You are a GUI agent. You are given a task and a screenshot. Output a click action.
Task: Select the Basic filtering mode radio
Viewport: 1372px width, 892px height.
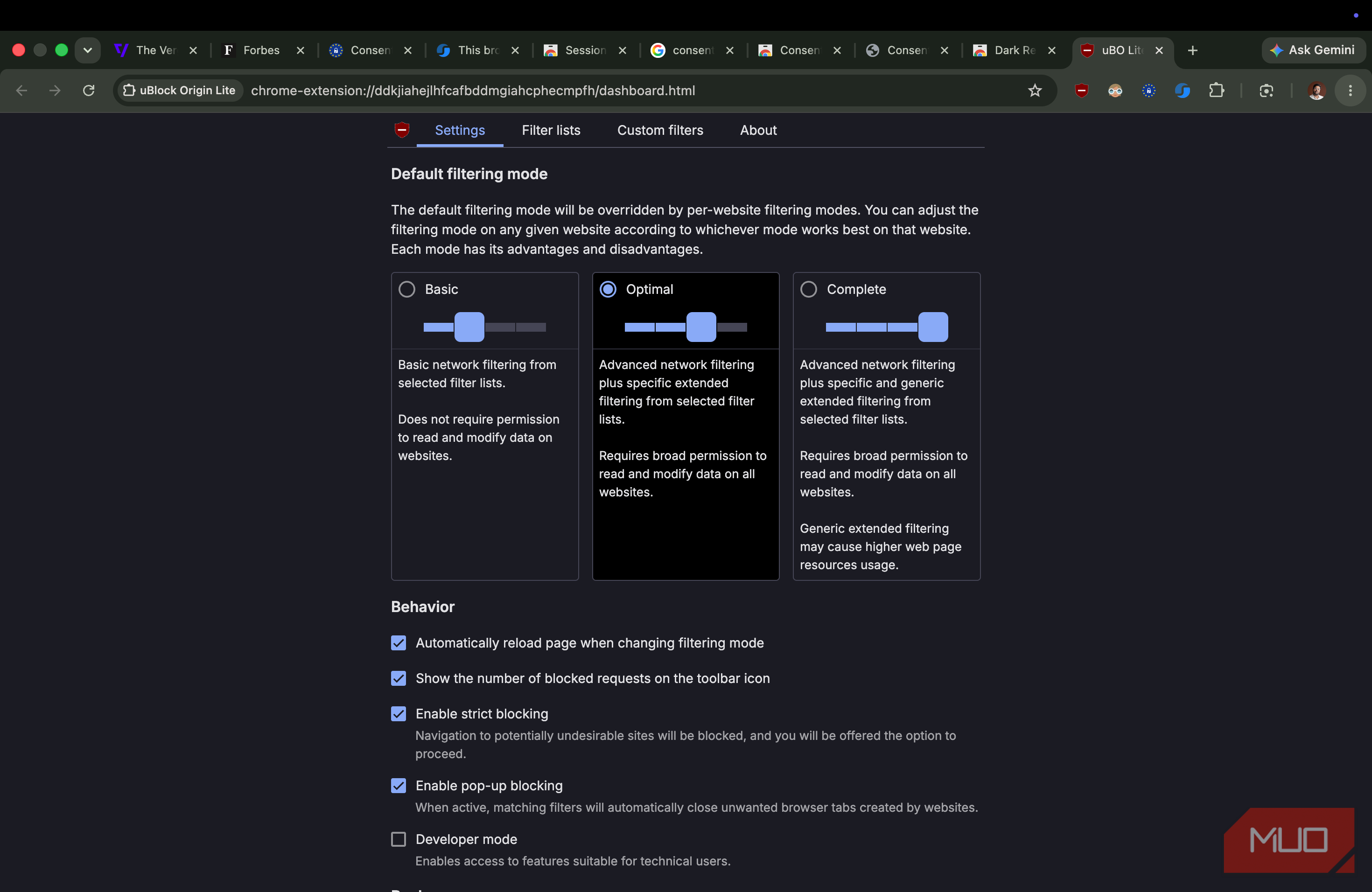click(407, 289)
